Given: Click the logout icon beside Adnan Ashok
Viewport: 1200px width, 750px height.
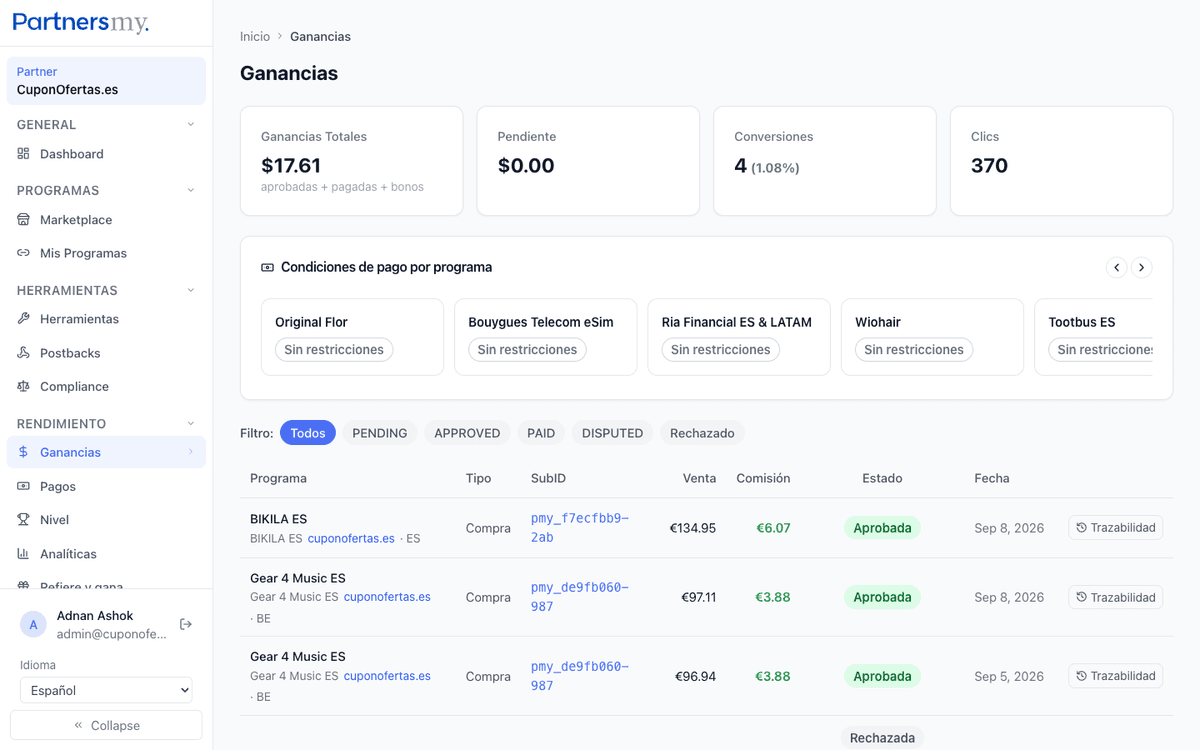Looking at the screenshot, I should (x=186, y=624).
